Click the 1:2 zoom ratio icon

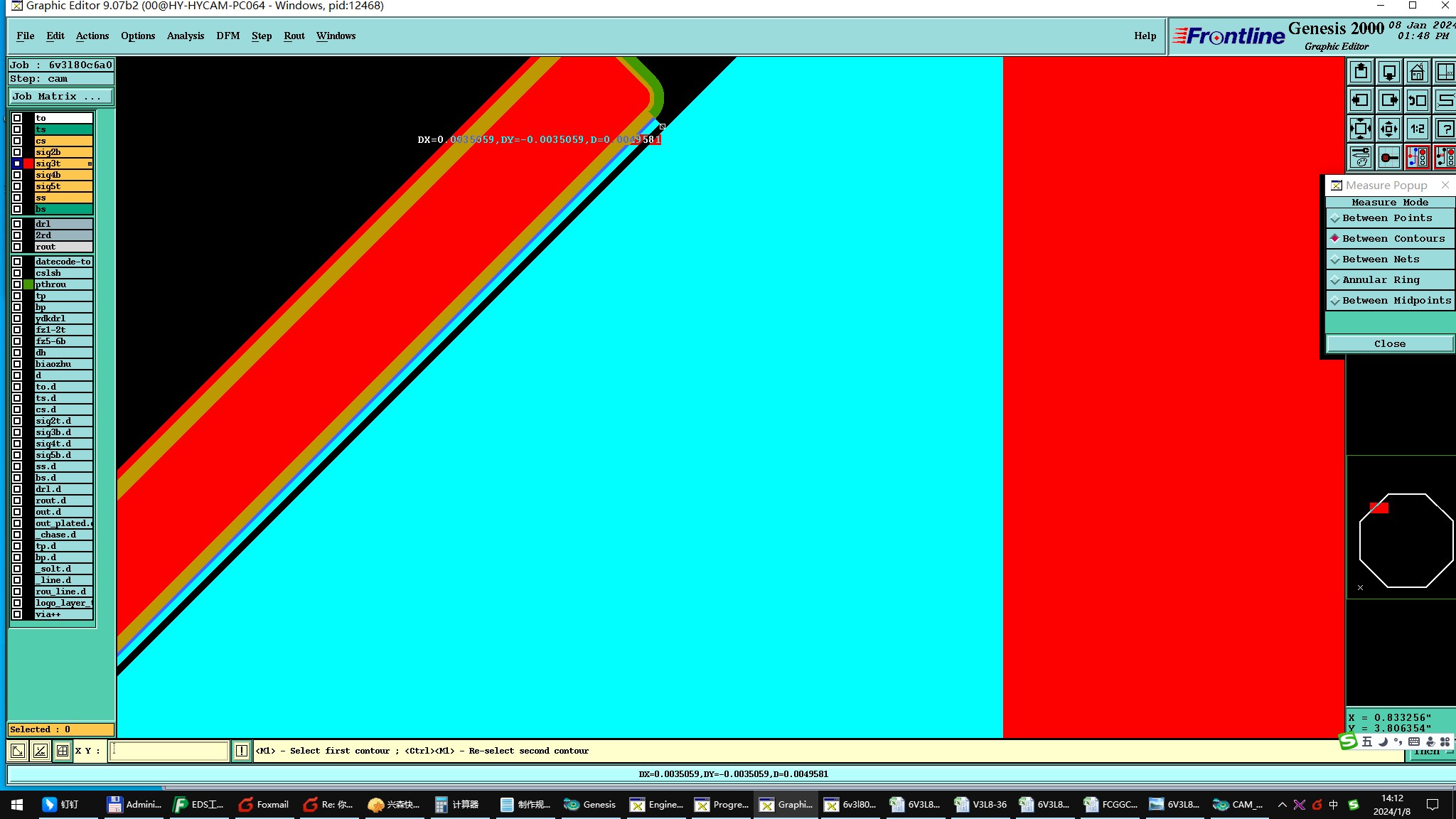point(1417,129)
